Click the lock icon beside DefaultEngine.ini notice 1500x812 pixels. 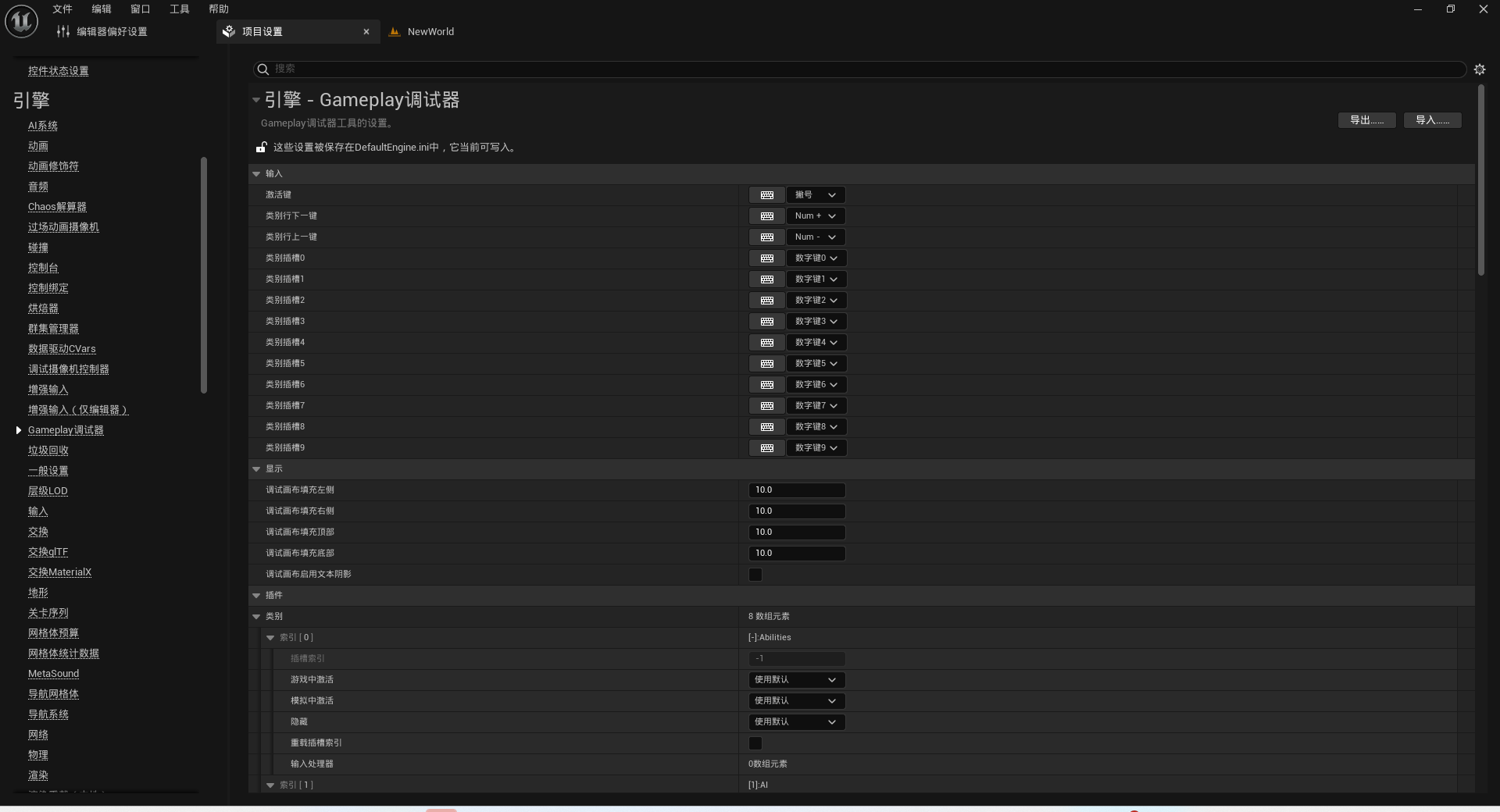click(x=262, y=147)
